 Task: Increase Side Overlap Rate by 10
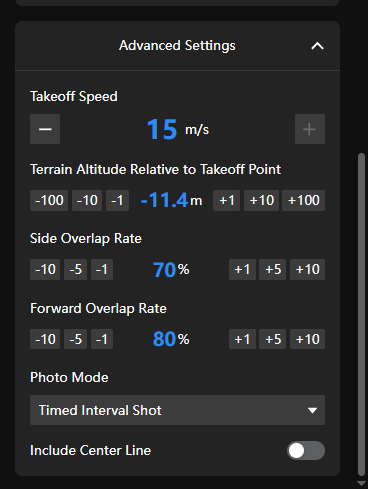pos(307,269)
